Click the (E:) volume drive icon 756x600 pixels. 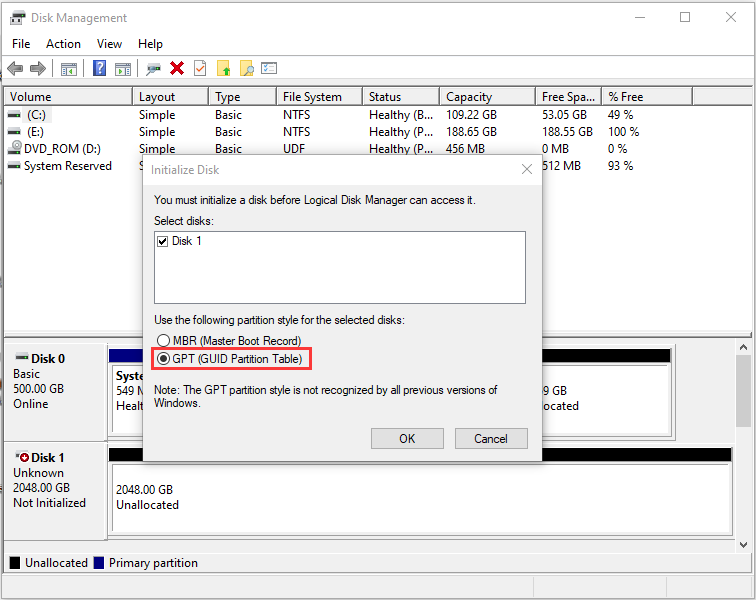[14, 132]
